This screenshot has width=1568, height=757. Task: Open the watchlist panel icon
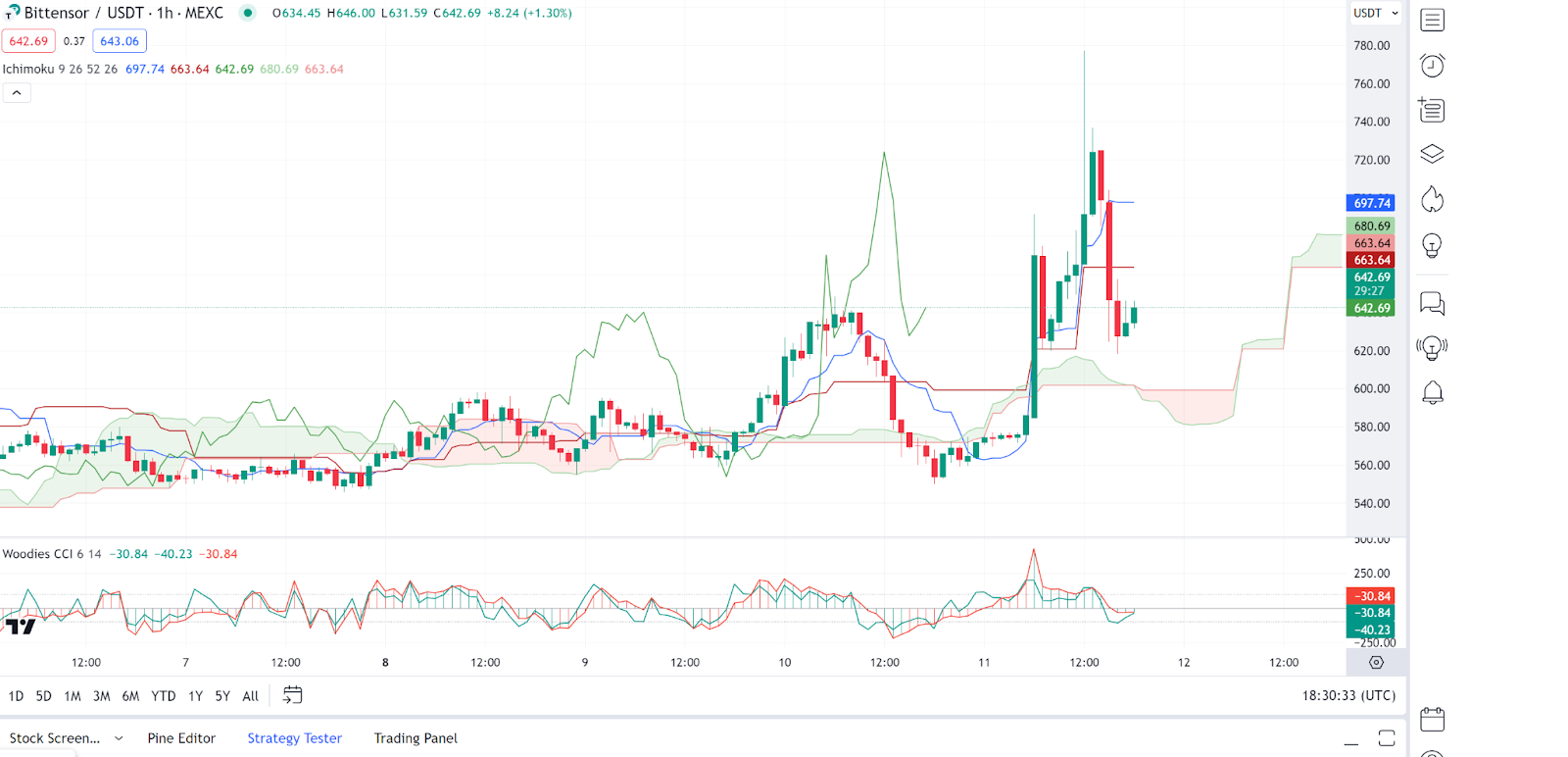point(1432,20)
